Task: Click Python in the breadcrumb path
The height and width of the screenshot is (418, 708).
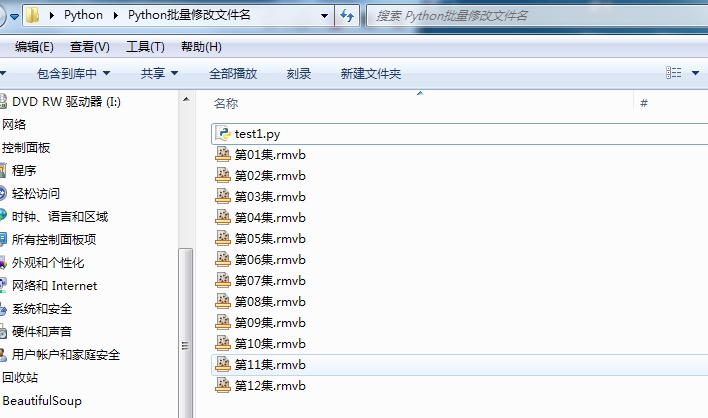Action: (x=83, y=15)
